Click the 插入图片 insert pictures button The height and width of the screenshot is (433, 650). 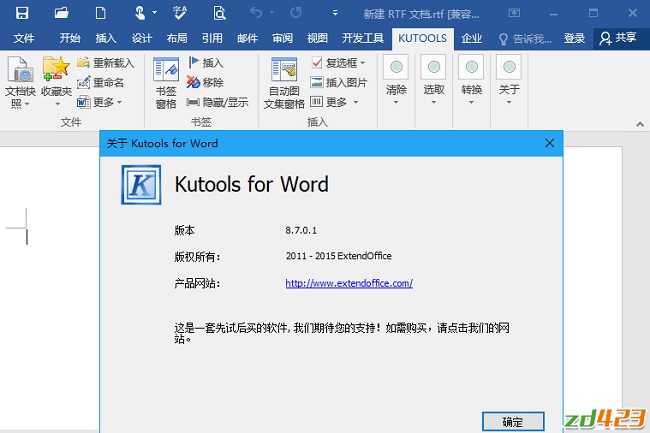tap(338, 82)
